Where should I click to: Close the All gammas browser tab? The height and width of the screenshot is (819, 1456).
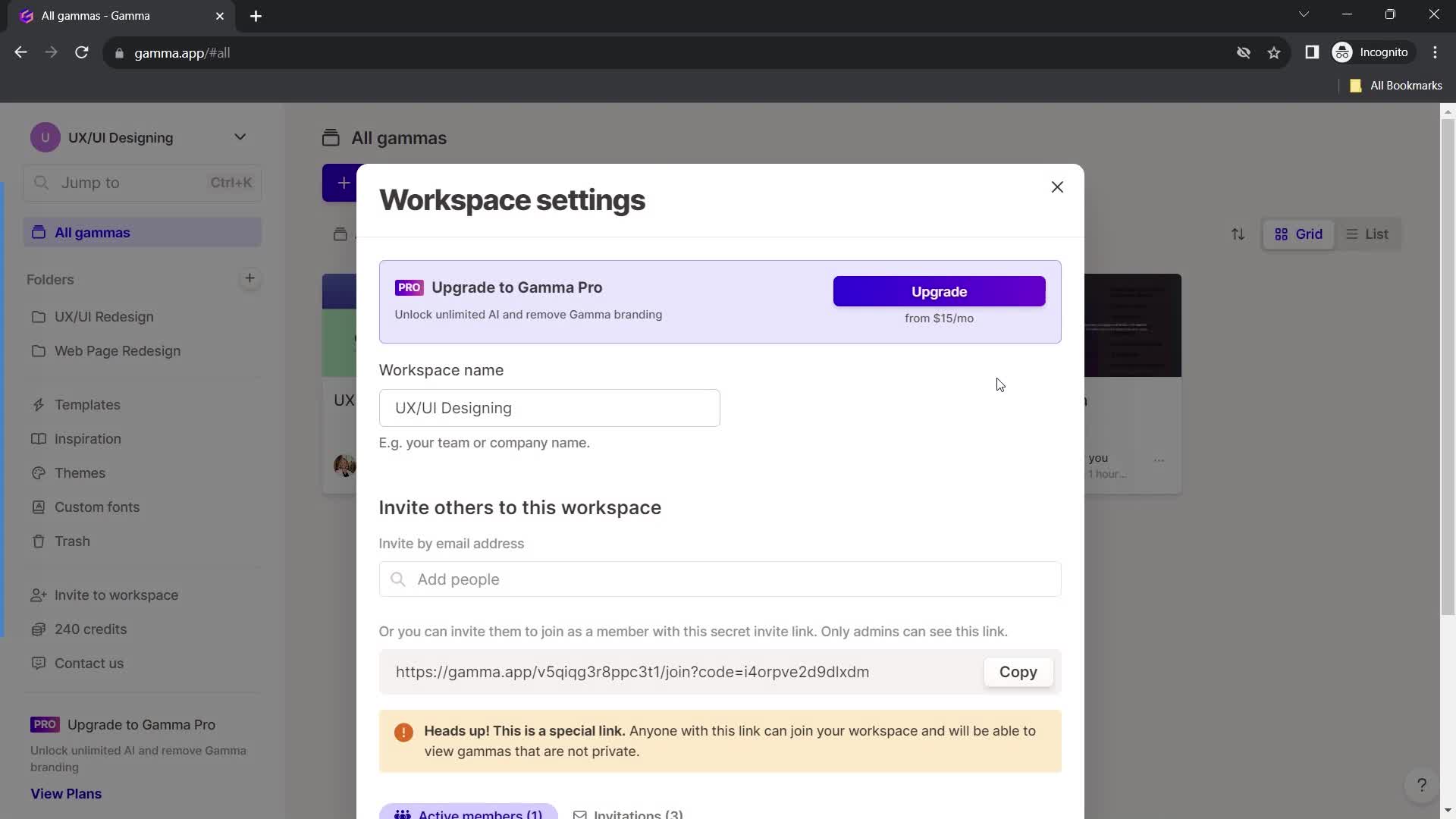[220, 16]
